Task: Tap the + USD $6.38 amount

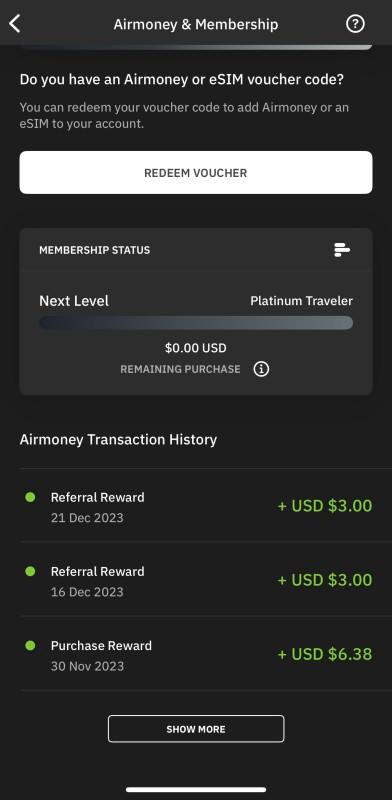Action: point(325,654)
